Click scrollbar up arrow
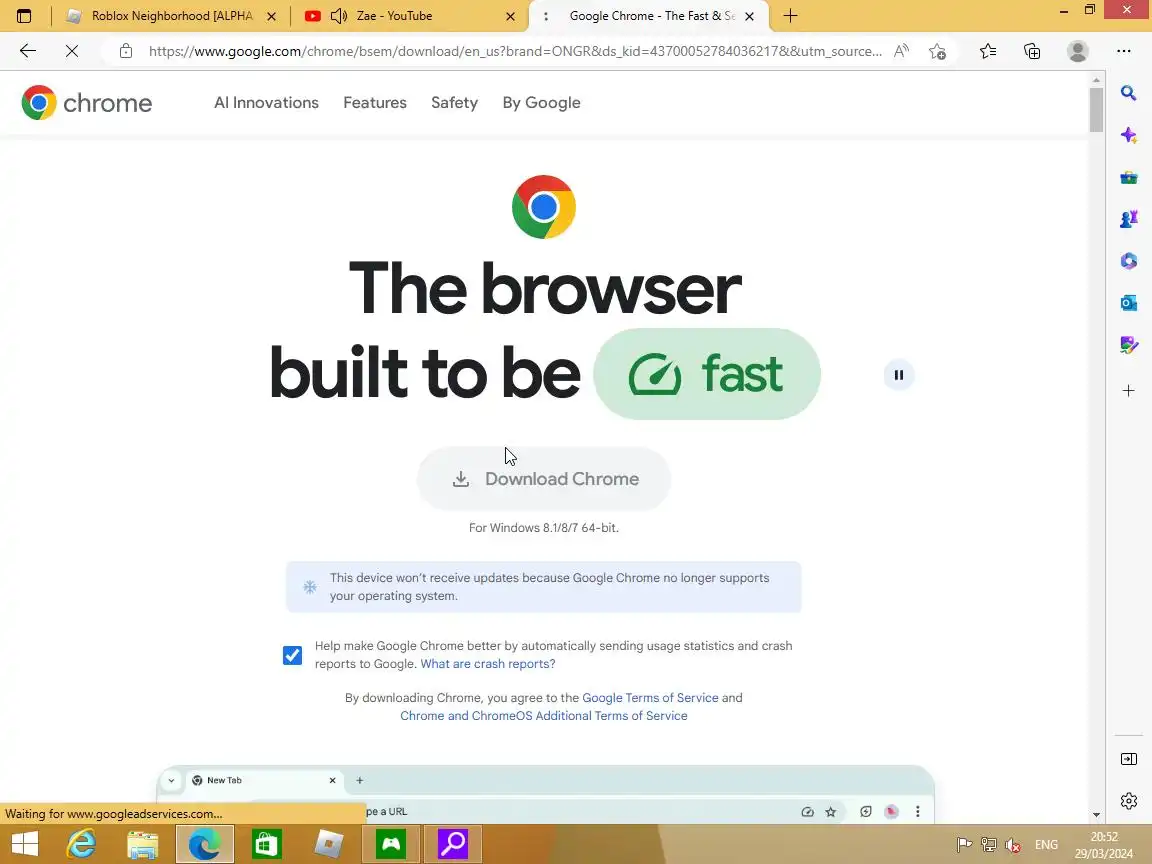This screenshot has height=864, width=1152. (x=1096, y=79)
